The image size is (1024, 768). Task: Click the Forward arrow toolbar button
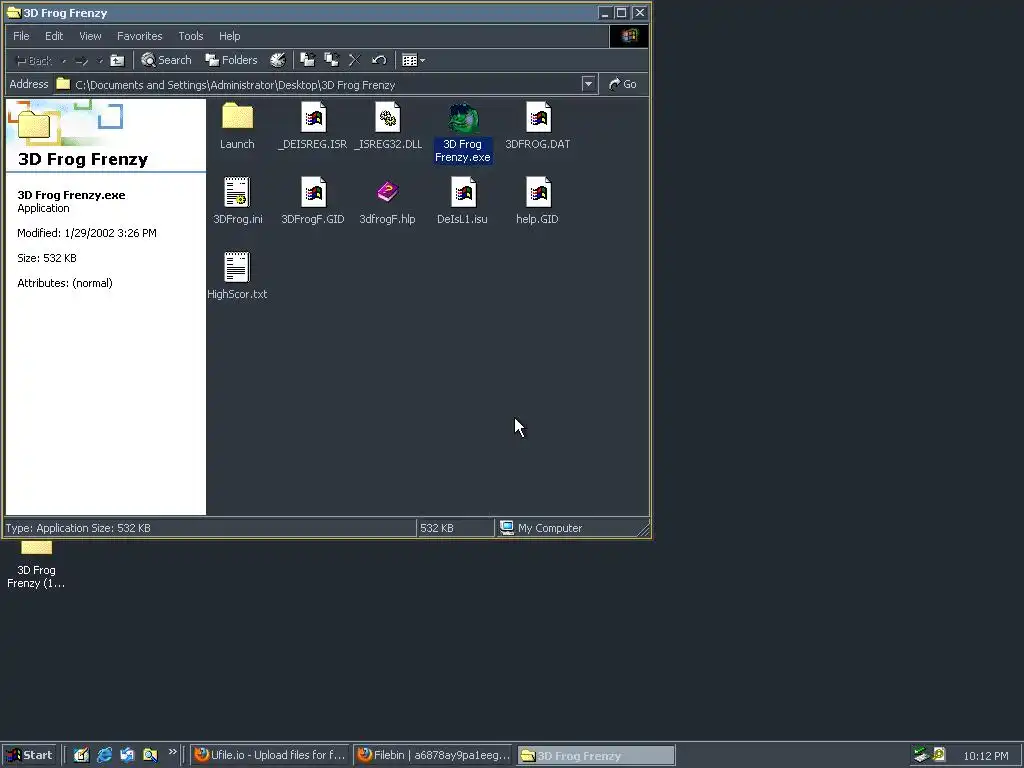[82, 61]
